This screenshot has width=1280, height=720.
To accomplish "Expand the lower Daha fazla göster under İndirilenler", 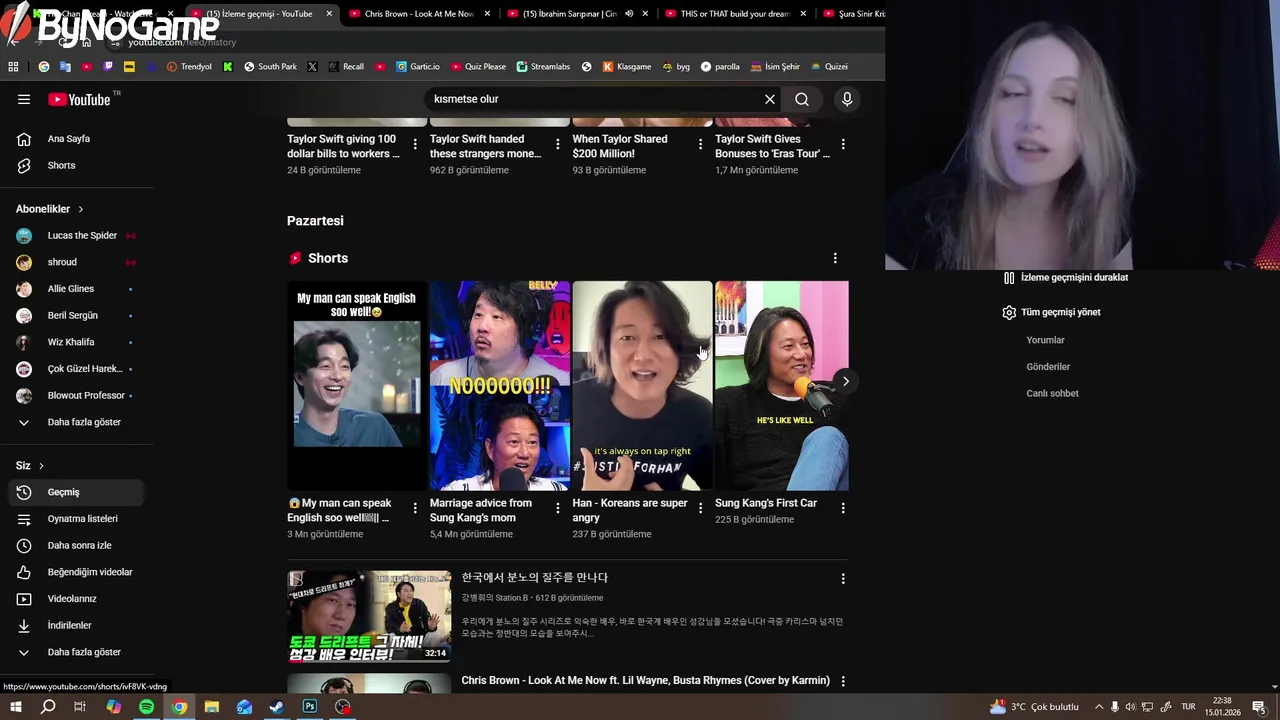I will [x=76, y=652].
